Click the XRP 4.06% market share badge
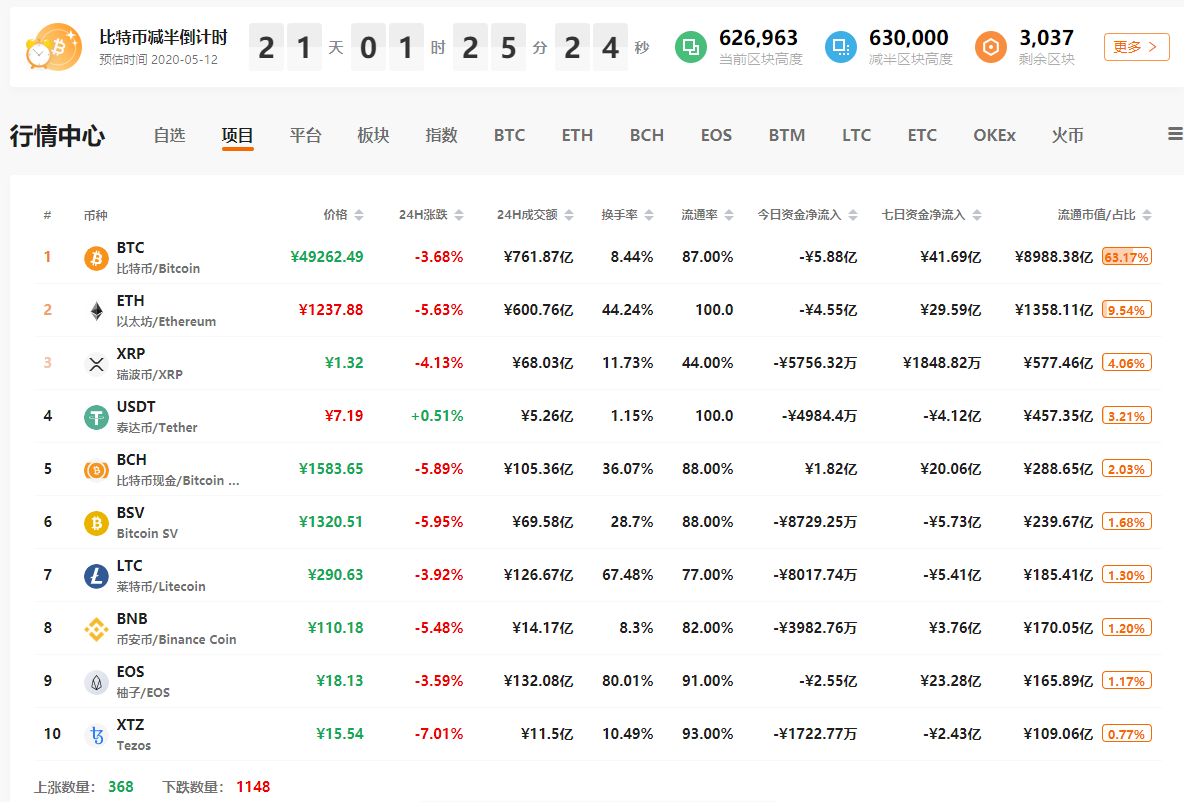 pyautogui.click(x=1127, y=363)
